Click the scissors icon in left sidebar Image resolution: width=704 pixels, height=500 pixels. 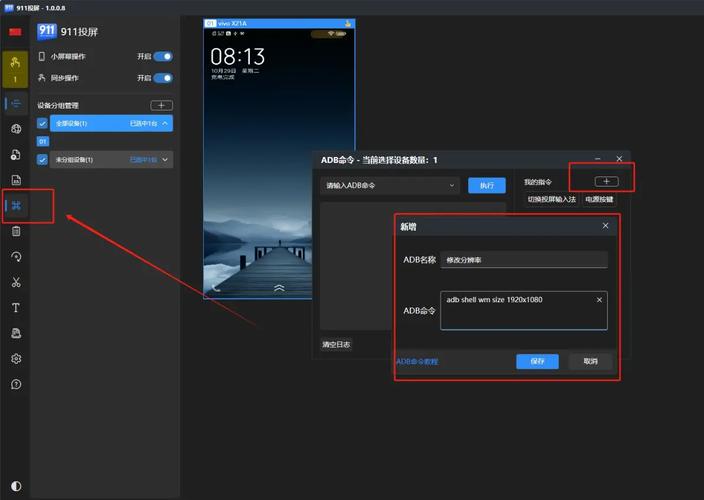point(16,282)
